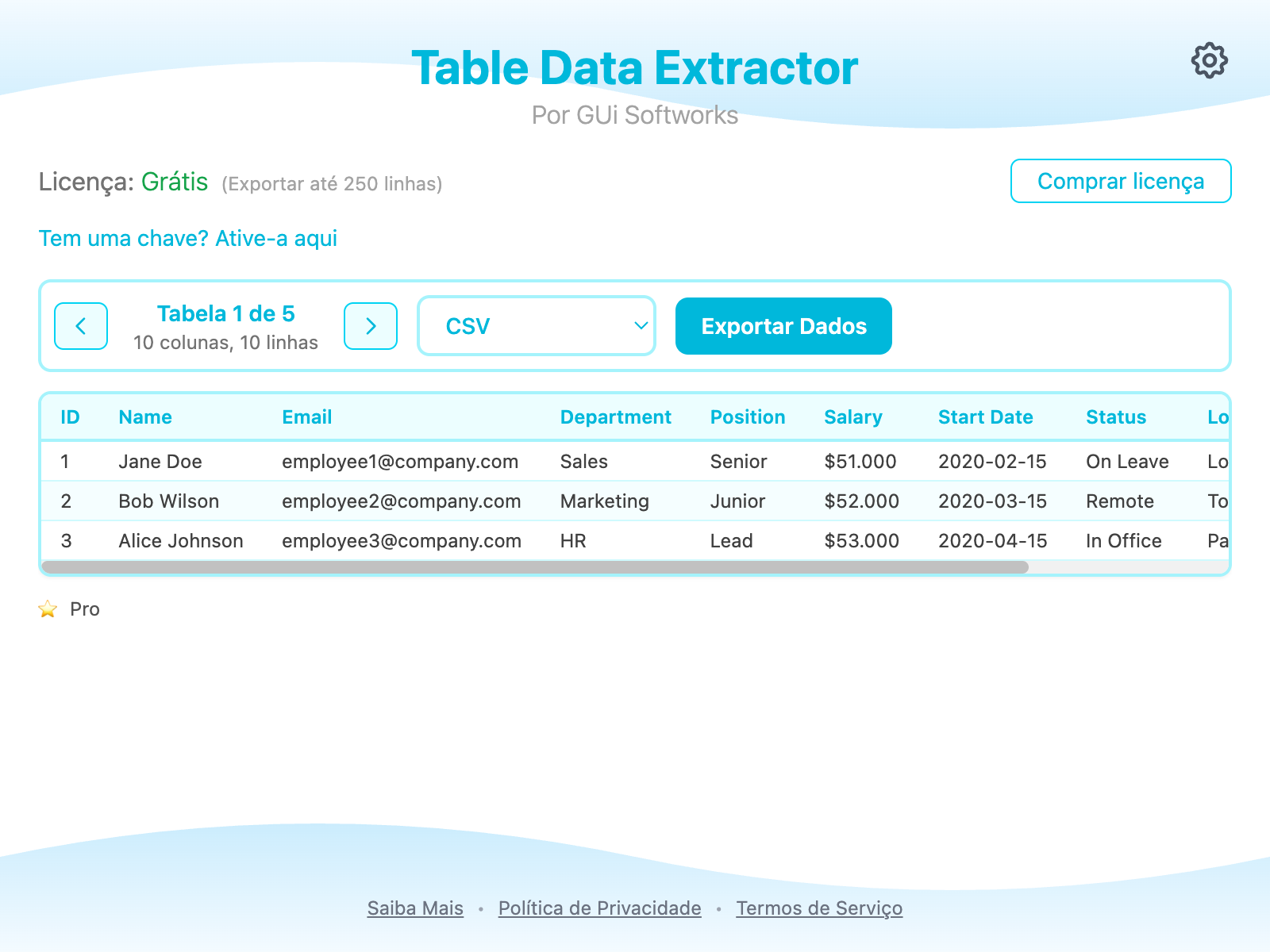Image resolution: width=1270 pixels, height=952 pixels.
Task: Click the Exportar Dados button
Action: pyautogui.click(x=783, y=325)
